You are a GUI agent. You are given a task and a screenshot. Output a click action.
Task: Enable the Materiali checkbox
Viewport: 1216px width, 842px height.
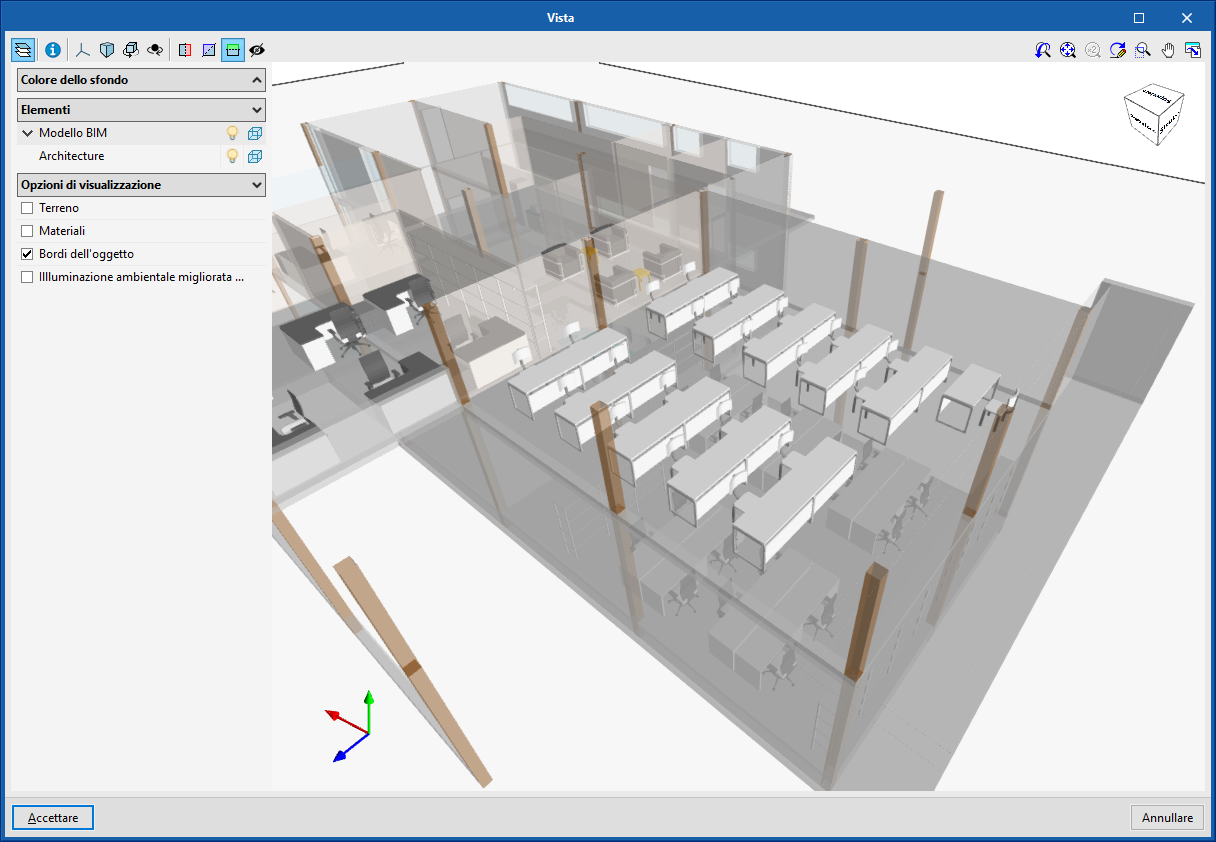pyautogui.click(x=26, y=230)
